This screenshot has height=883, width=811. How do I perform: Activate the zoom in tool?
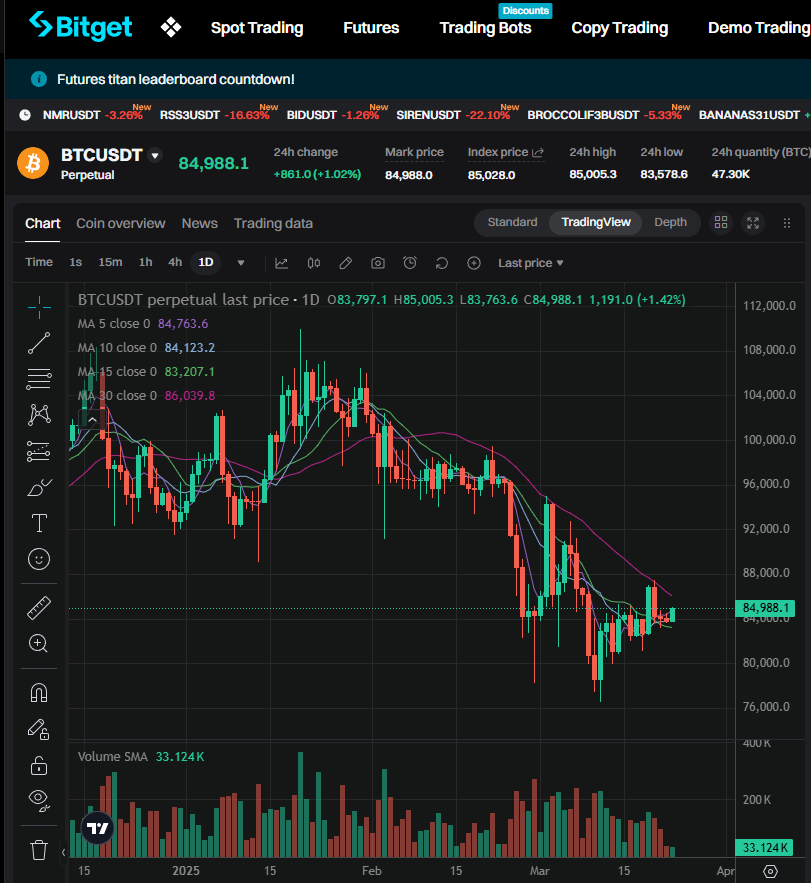[x=39, y=643]
